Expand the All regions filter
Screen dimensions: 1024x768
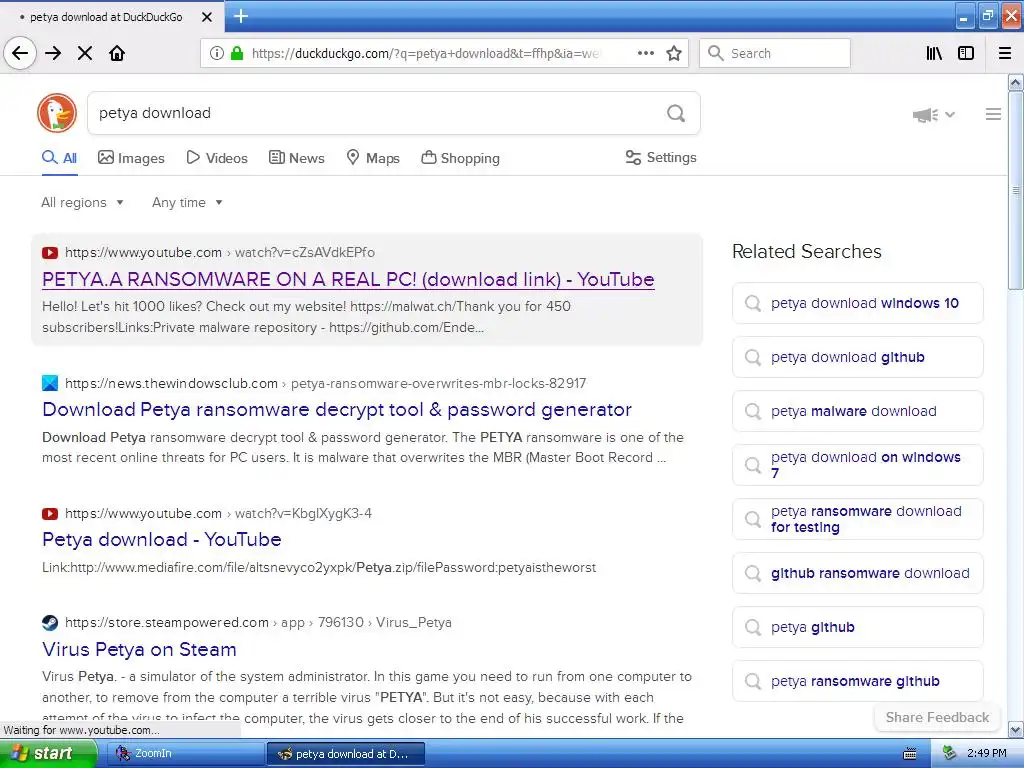[x=82, y=202]
